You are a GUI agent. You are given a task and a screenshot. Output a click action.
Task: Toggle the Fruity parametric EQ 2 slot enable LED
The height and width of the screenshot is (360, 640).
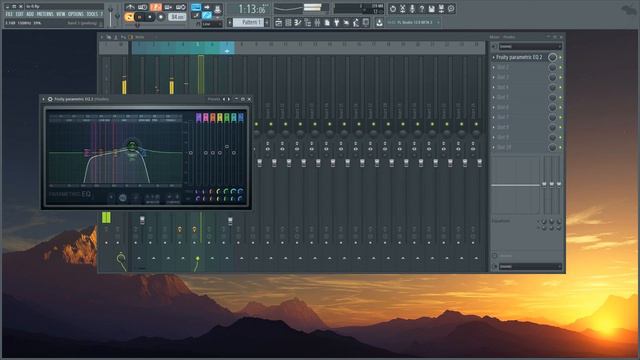pos(560,58)
